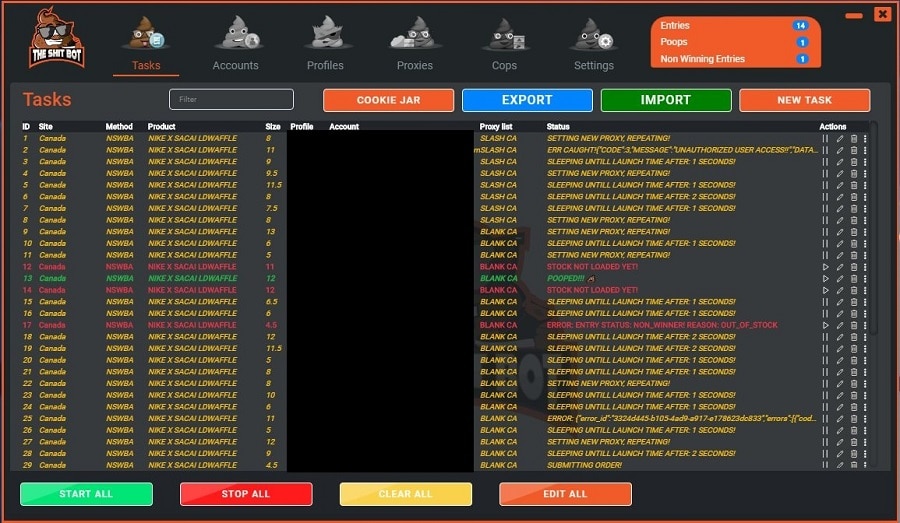Pause task 10

(825, 243)
